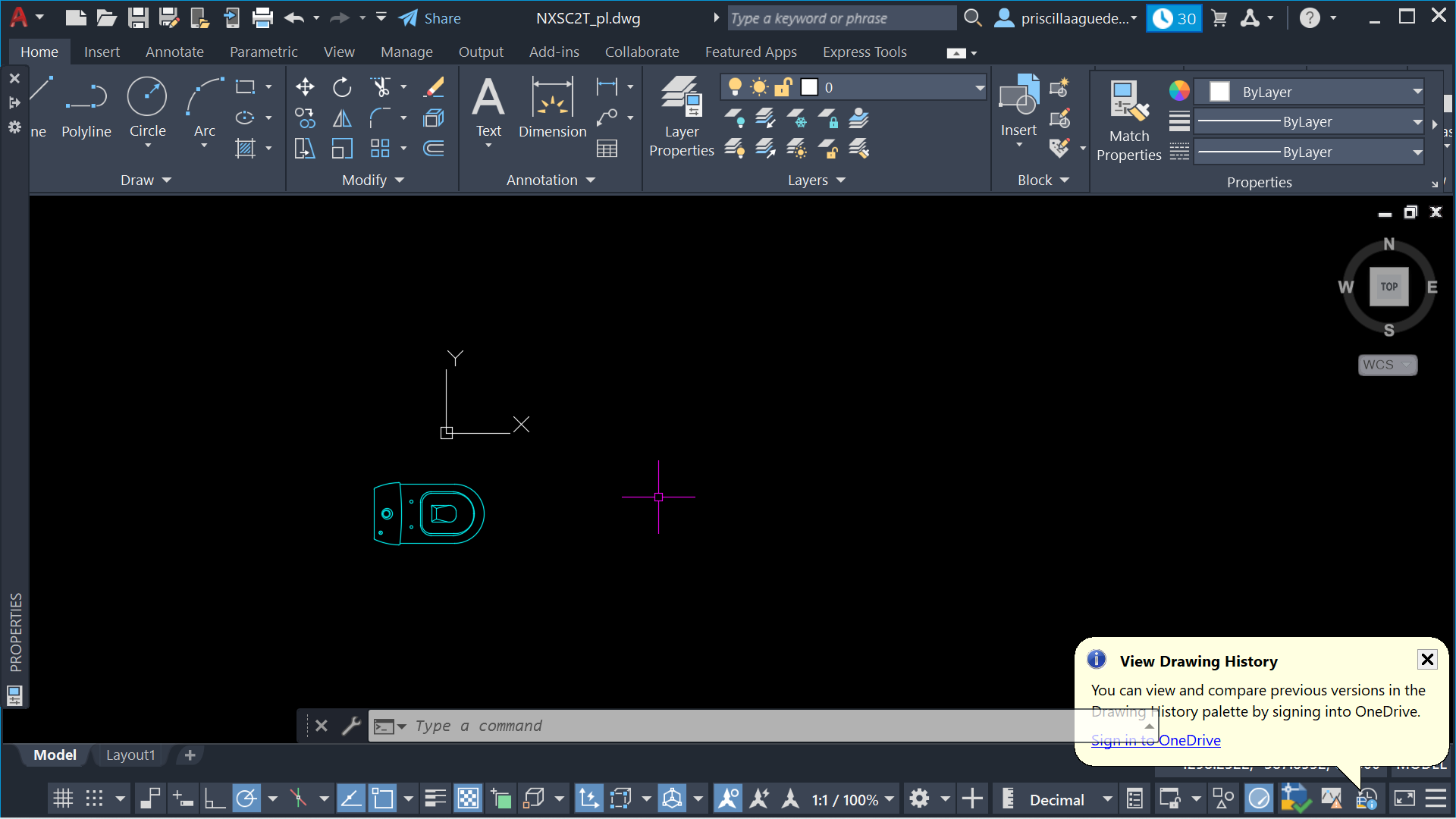This screenshot has height=819, width=1456.
Task: Open the Insert ribbon tab
Action: pyautogui.click(x=102, y=52)
